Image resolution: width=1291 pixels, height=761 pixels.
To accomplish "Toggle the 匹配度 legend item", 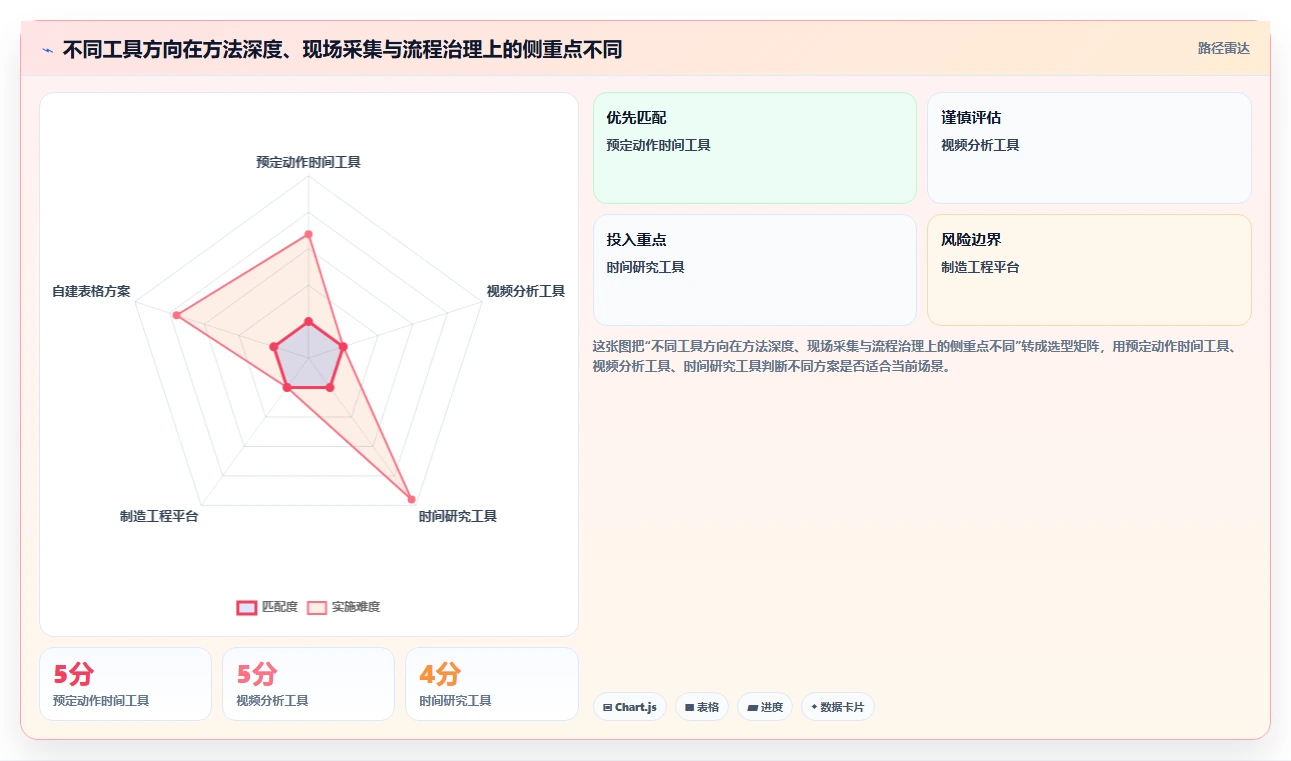I will tap(267, 607).
